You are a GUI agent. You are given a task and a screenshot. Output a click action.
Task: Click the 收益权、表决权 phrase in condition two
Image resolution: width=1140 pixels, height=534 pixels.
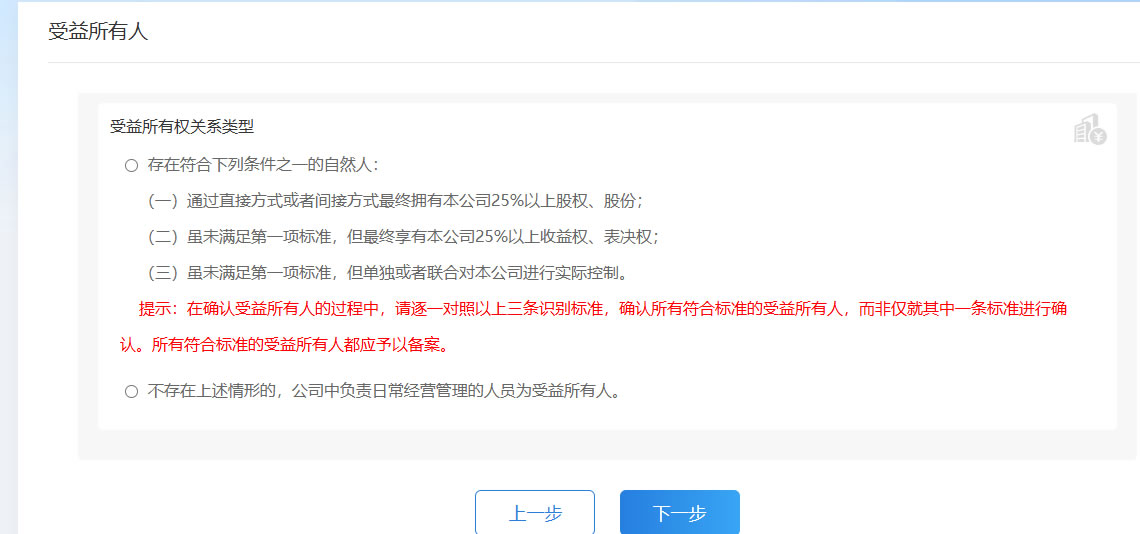coord(608,237)
